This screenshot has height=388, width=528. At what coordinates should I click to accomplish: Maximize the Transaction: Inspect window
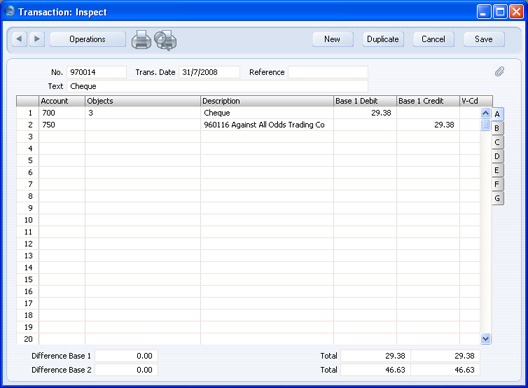pyautogui.click(x=500, y=12)
